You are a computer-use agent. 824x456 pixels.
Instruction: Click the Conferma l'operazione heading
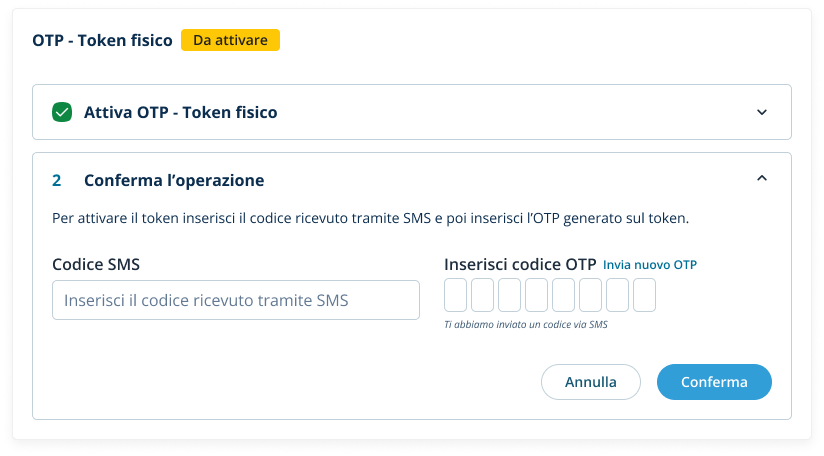pos(174,180)
